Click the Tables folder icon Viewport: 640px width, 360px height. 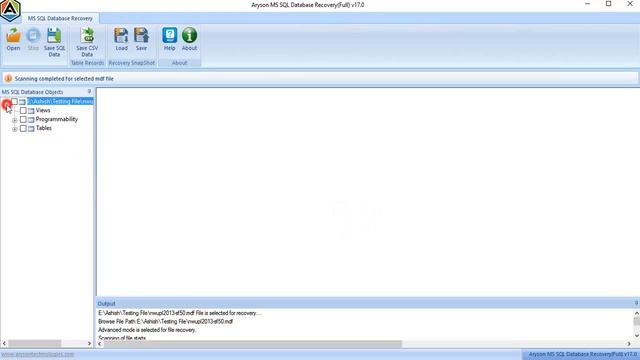[31, 129]
